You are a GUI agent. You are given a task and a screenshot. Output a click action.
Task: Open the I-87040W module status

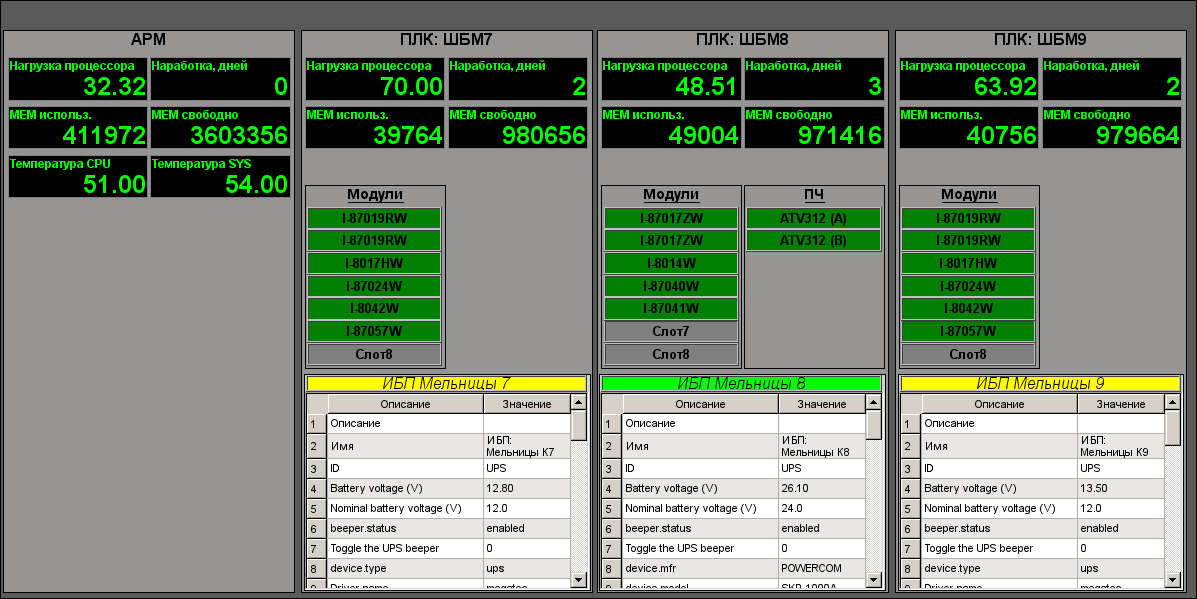click(x=671, y=286)
